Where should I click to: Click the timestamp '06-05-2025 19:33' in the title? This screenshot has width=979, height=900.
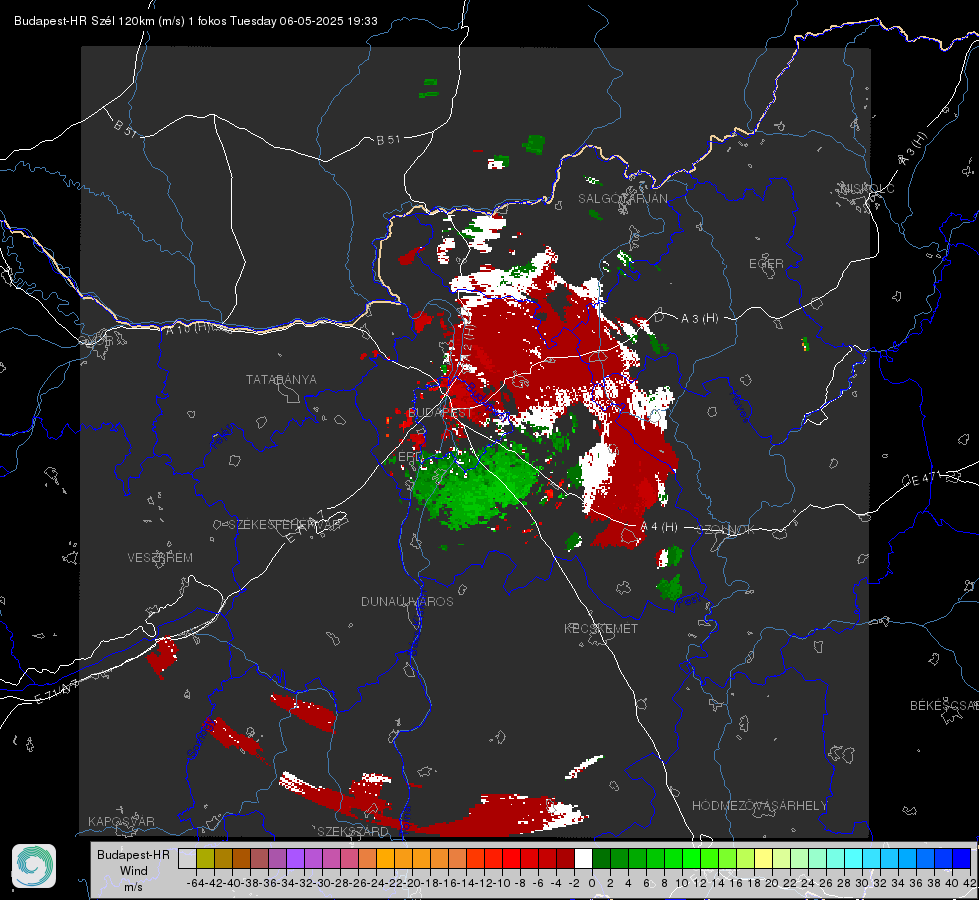(x=328, y=21)
